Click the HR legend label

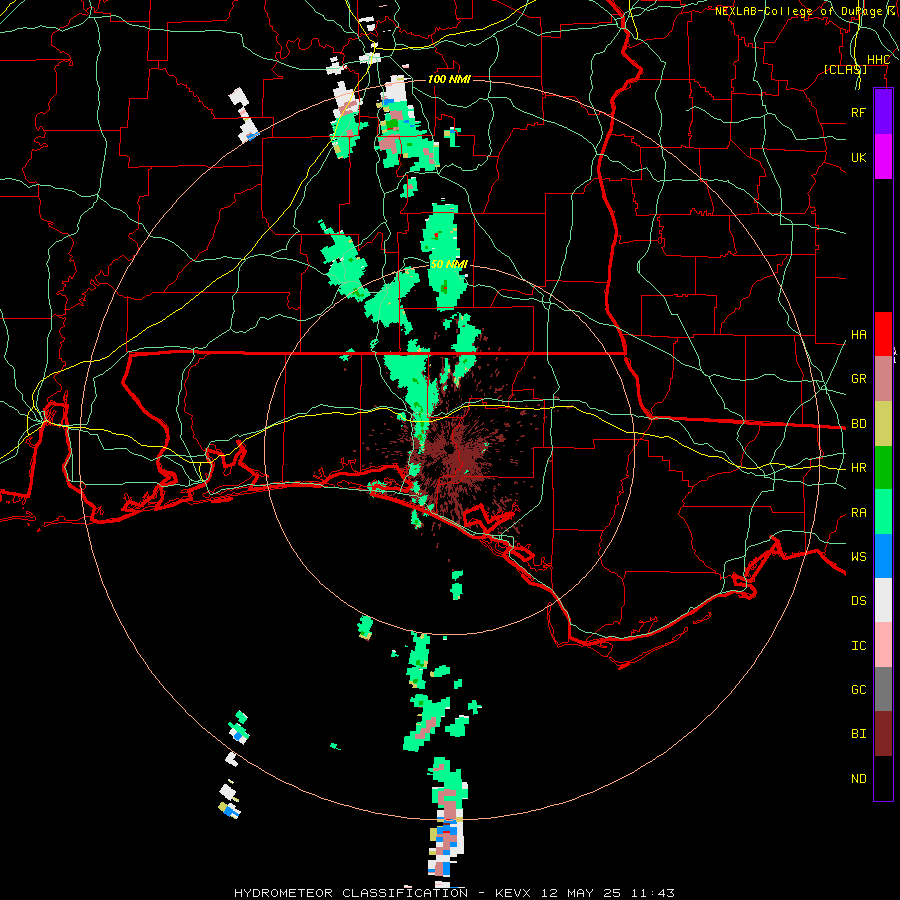[x=859, y=468]
